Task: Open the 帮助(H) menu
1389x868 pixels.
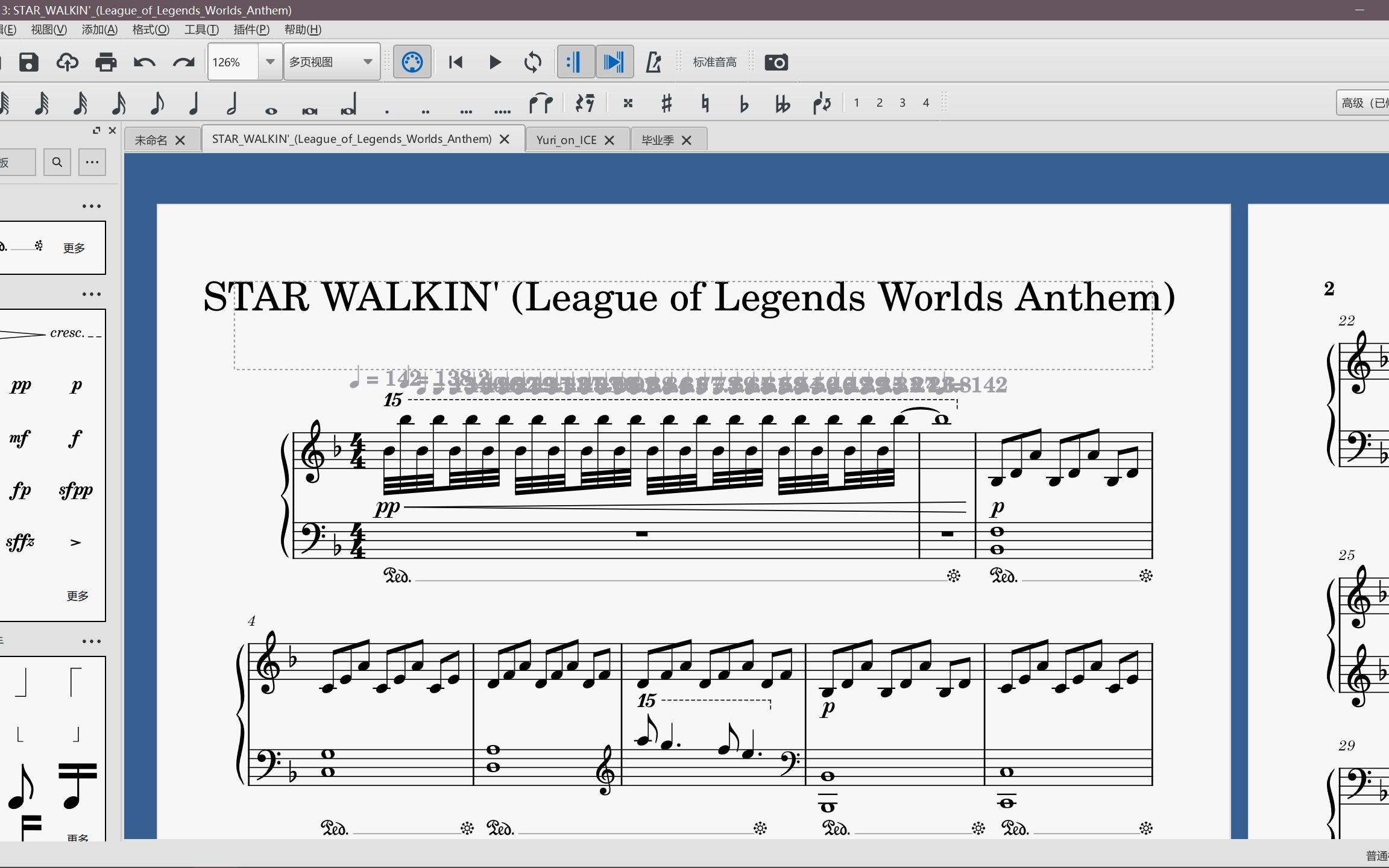Action: point(303,30)
